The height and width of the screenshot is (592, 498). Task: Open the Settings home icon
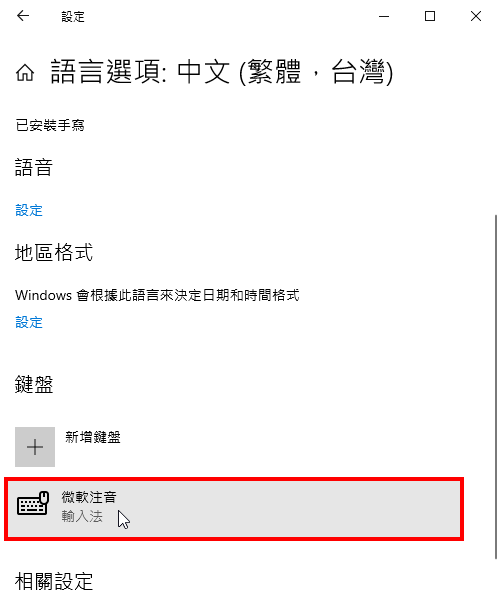click(x=25, y=72)
